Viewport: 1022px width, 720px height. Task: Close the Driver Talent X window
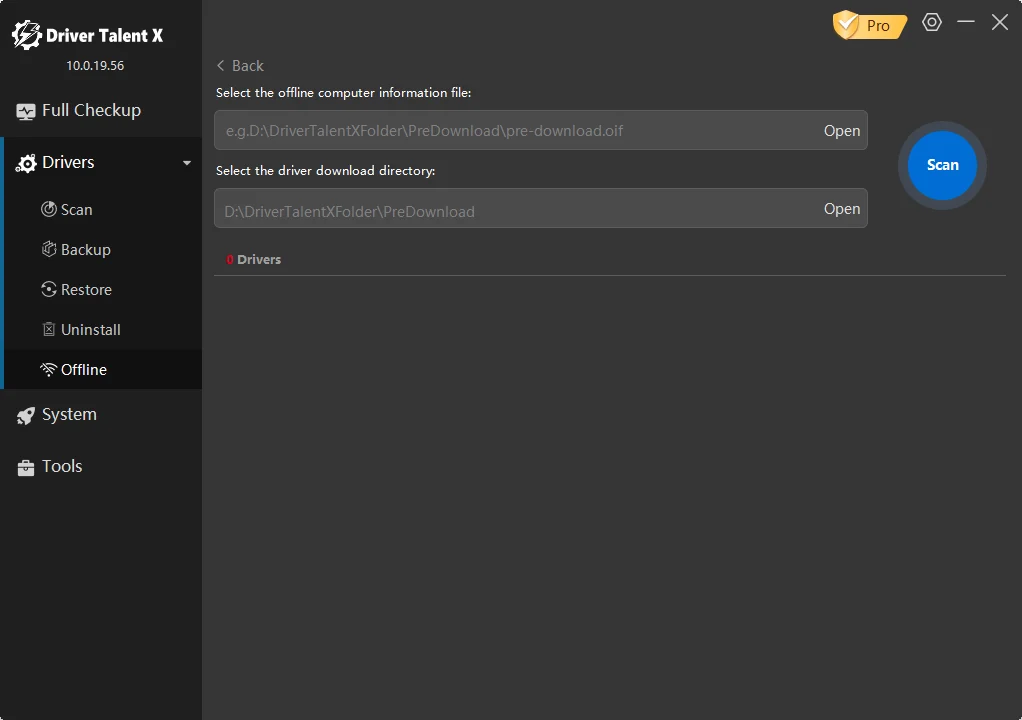click(x=1000, y=22)
